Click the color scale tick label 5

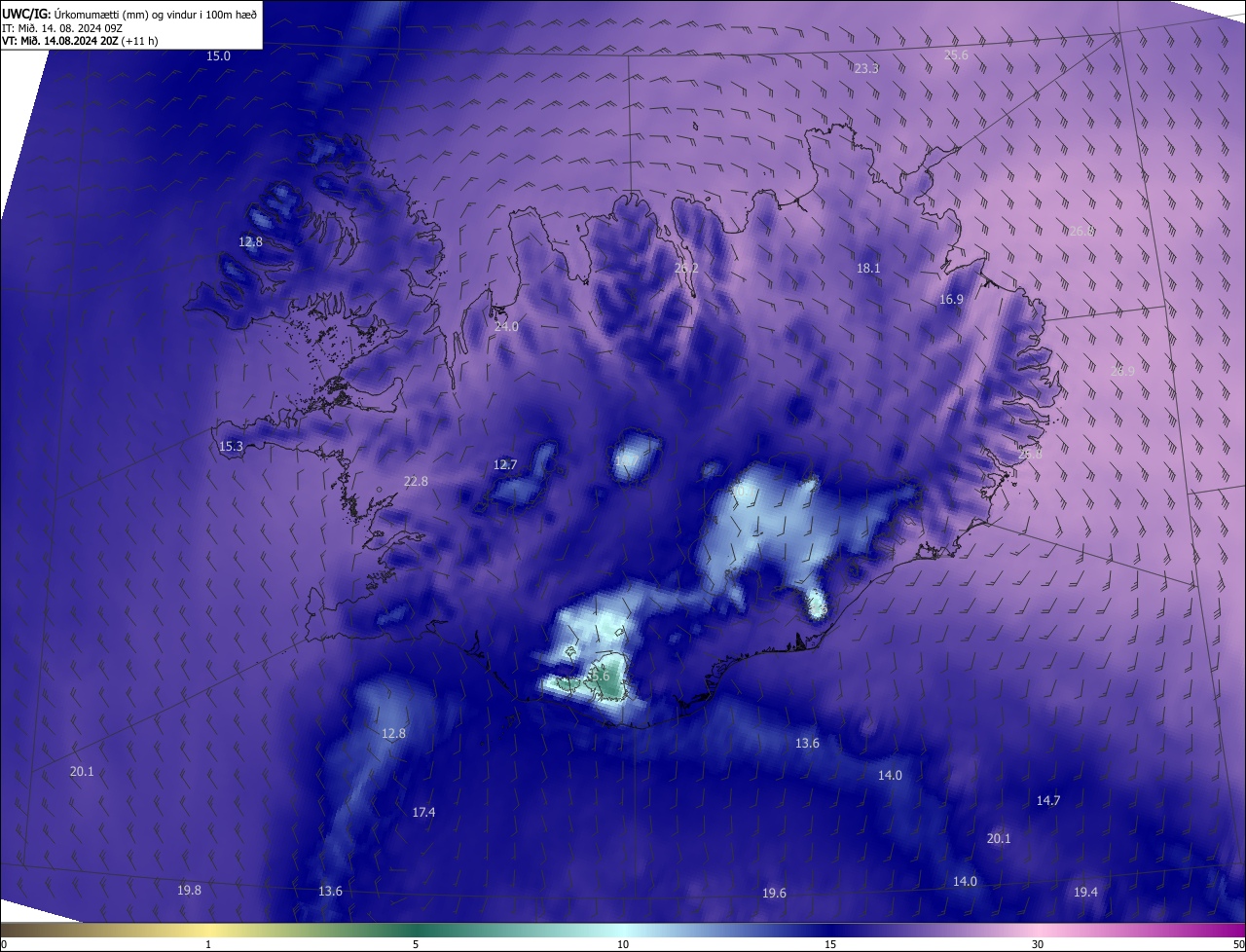point(416,944)
